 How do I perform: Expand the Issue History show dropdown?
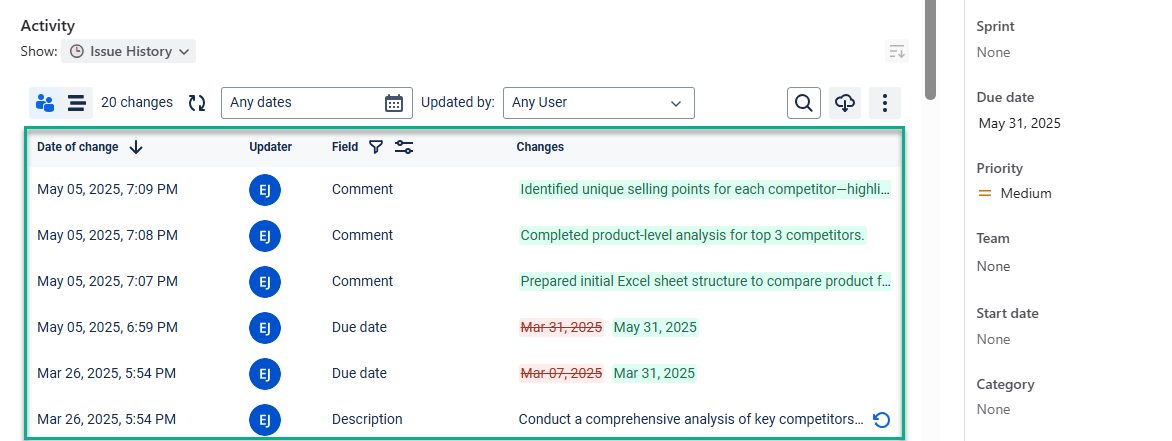tap(129, 51)
